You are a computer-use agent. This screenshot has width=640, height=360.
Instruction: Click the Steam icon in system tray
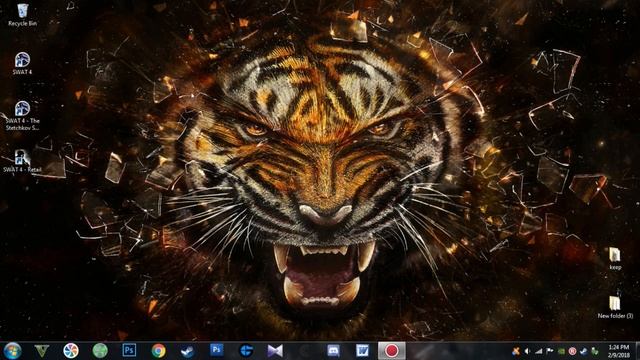(x=584, y=351)
